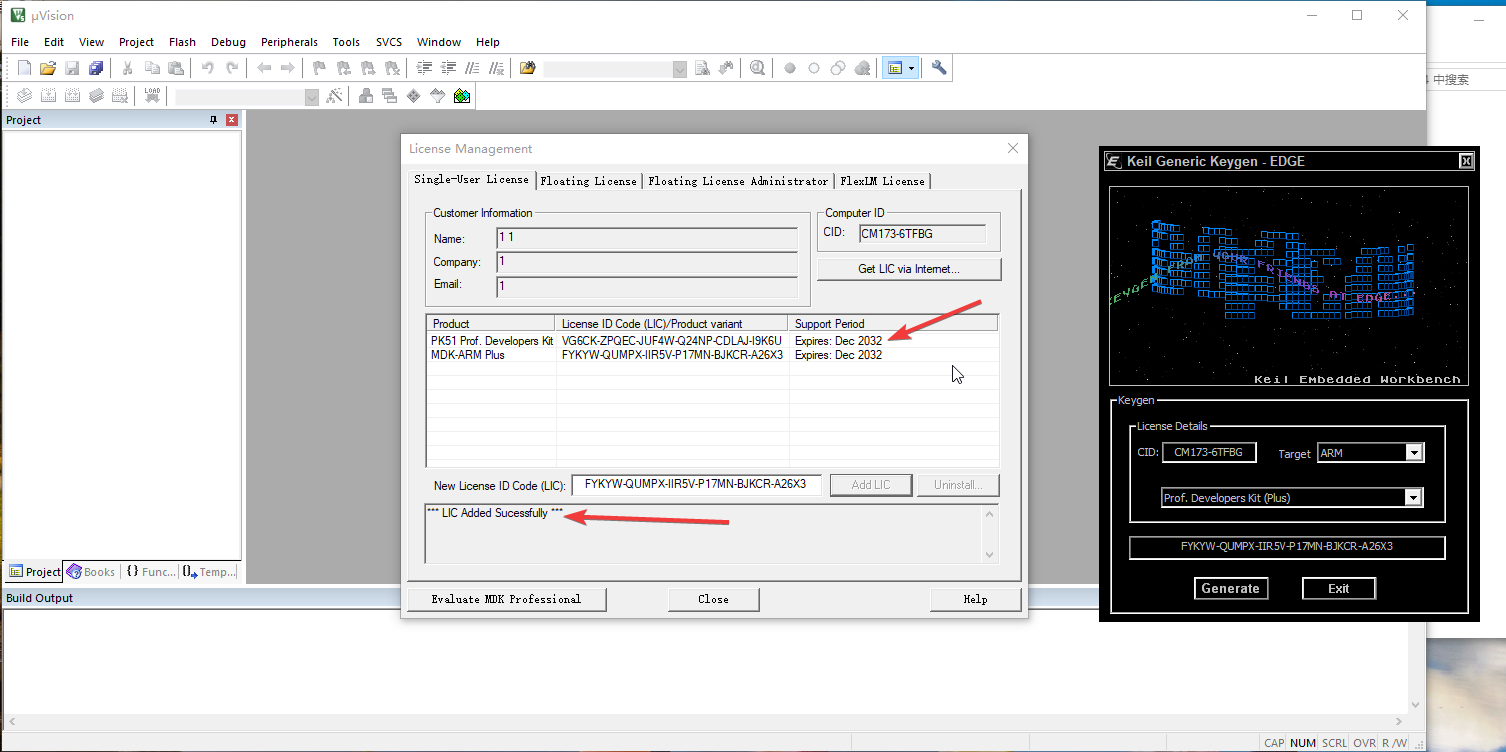Click Exit in the Keil keygen
This screenshot has width=1506, height=752.
1338,588
